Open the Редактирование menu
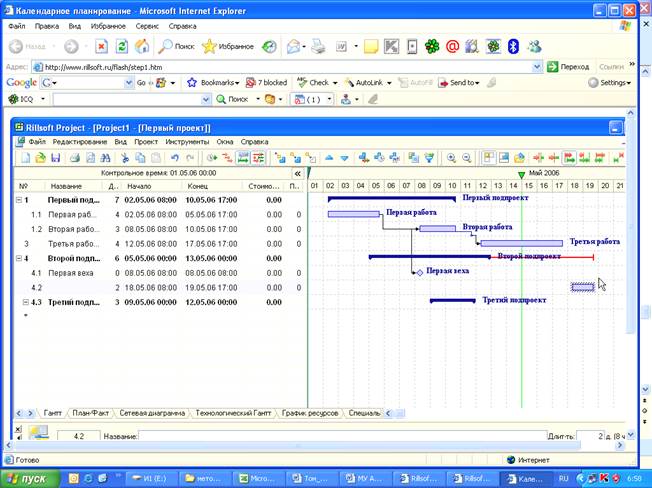The width and height of the screenshot is (652, 488). [x=80, y=142]
